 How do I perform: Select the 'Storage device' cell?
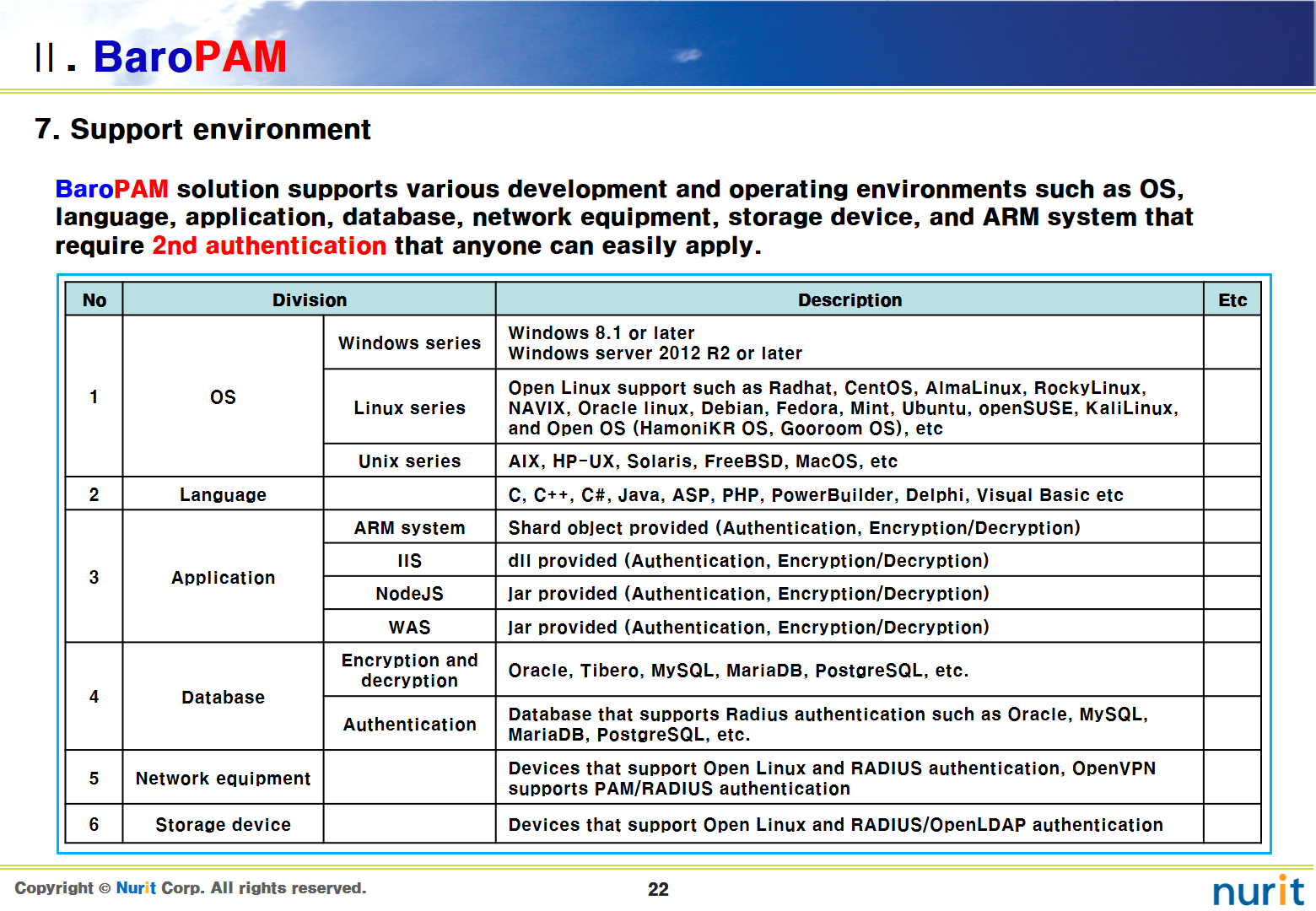223,824
